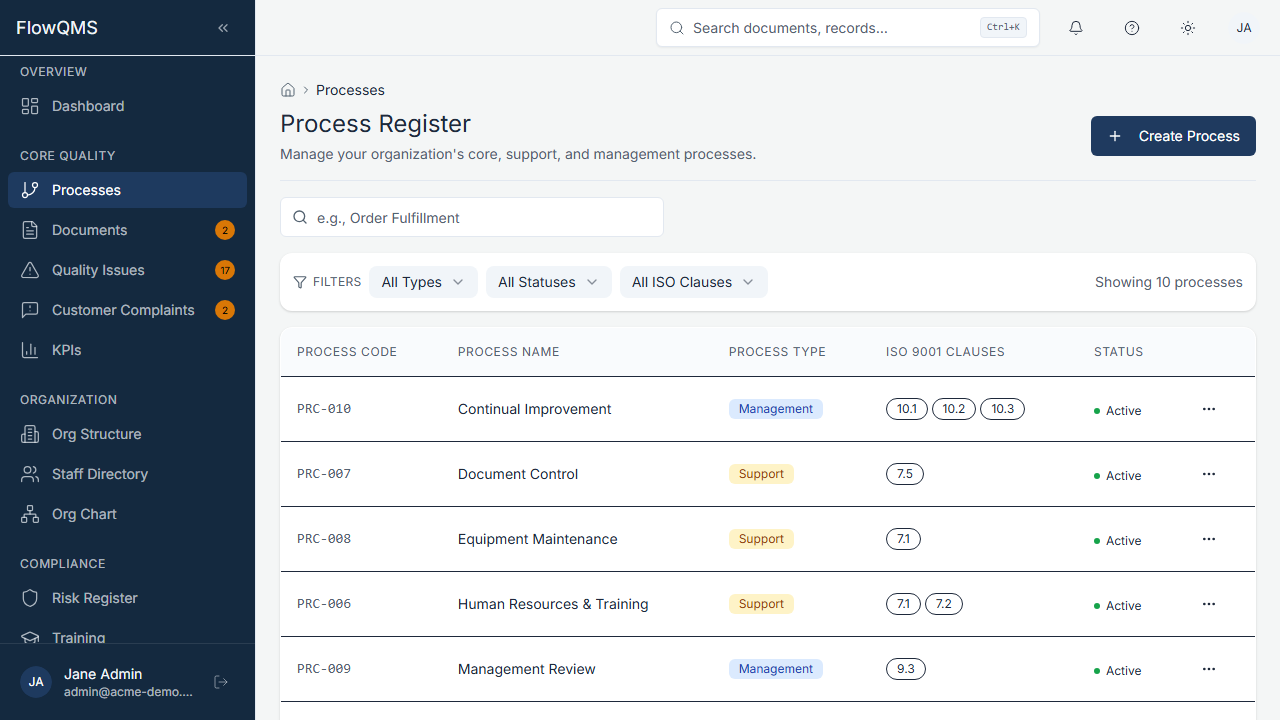Open the Continual Improvement process link
The width and height of the screenshot is (1280, 720).
tap(534, 408)
